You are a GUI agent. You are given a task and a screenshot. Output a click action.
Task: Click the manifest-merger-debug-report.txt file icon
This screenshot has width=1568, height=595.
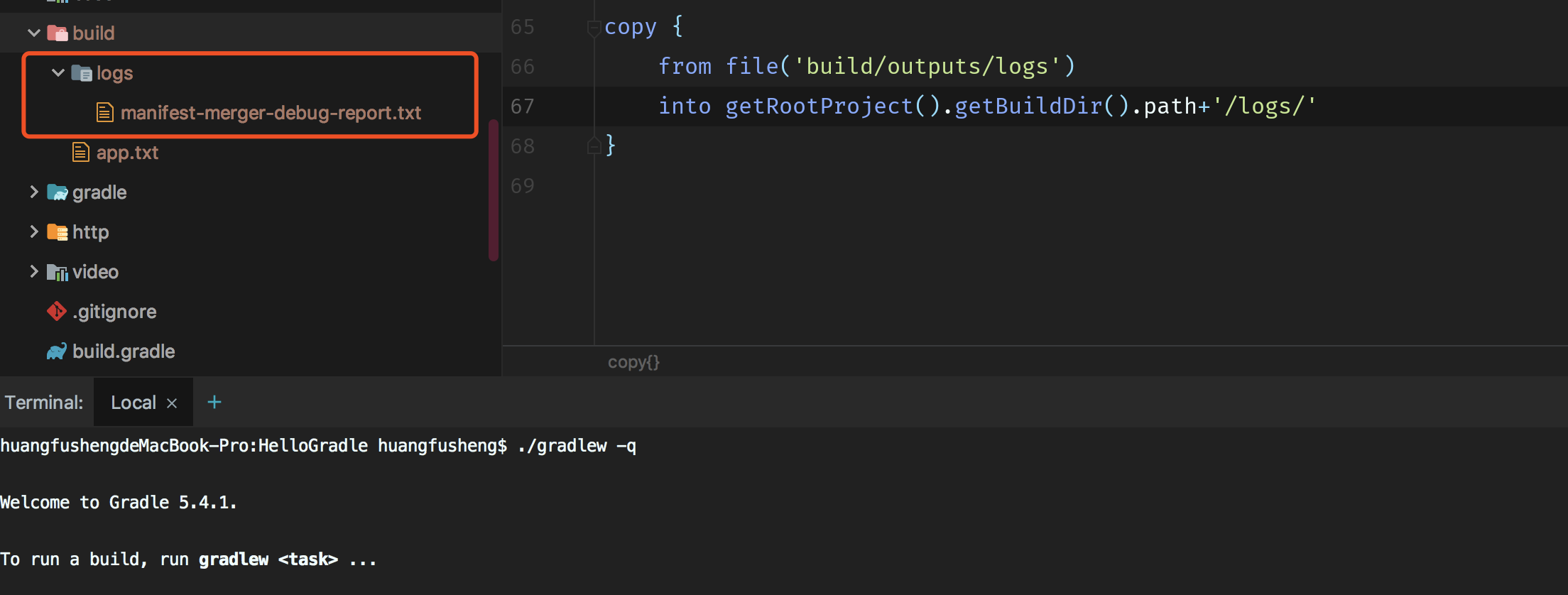[105, 112]
